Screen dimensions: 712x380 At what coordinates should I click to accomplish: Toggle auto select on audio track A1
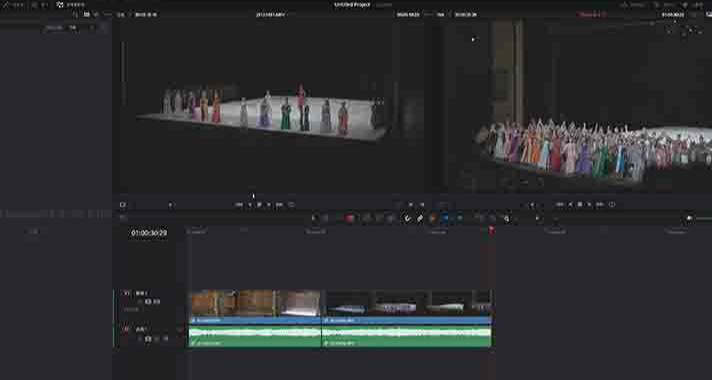pos(148,339)
